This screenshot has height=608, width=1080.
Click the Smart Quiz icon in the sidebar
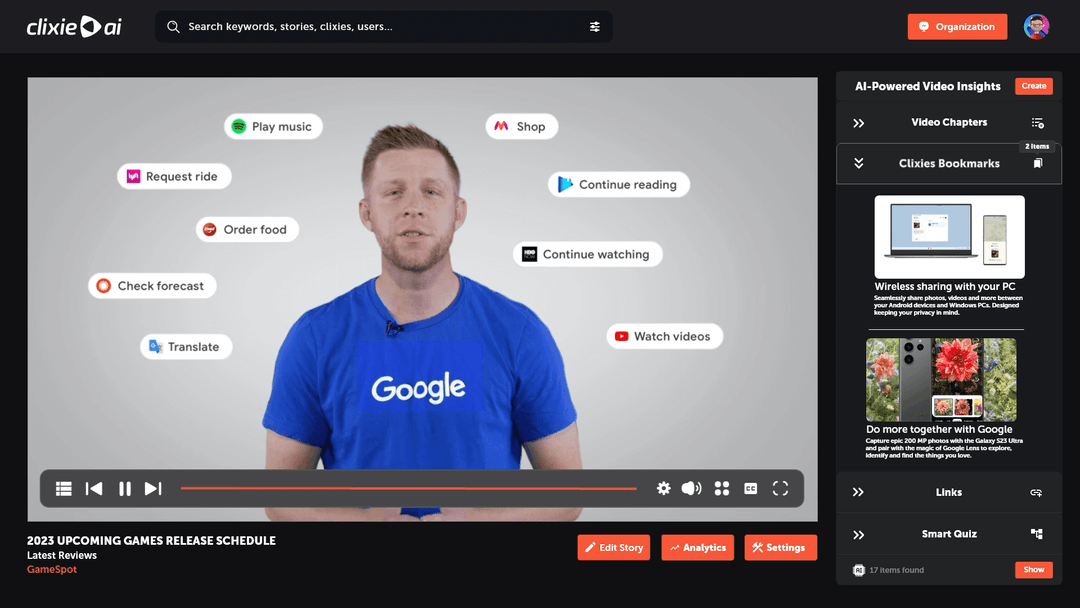(x=1037, y=534)
